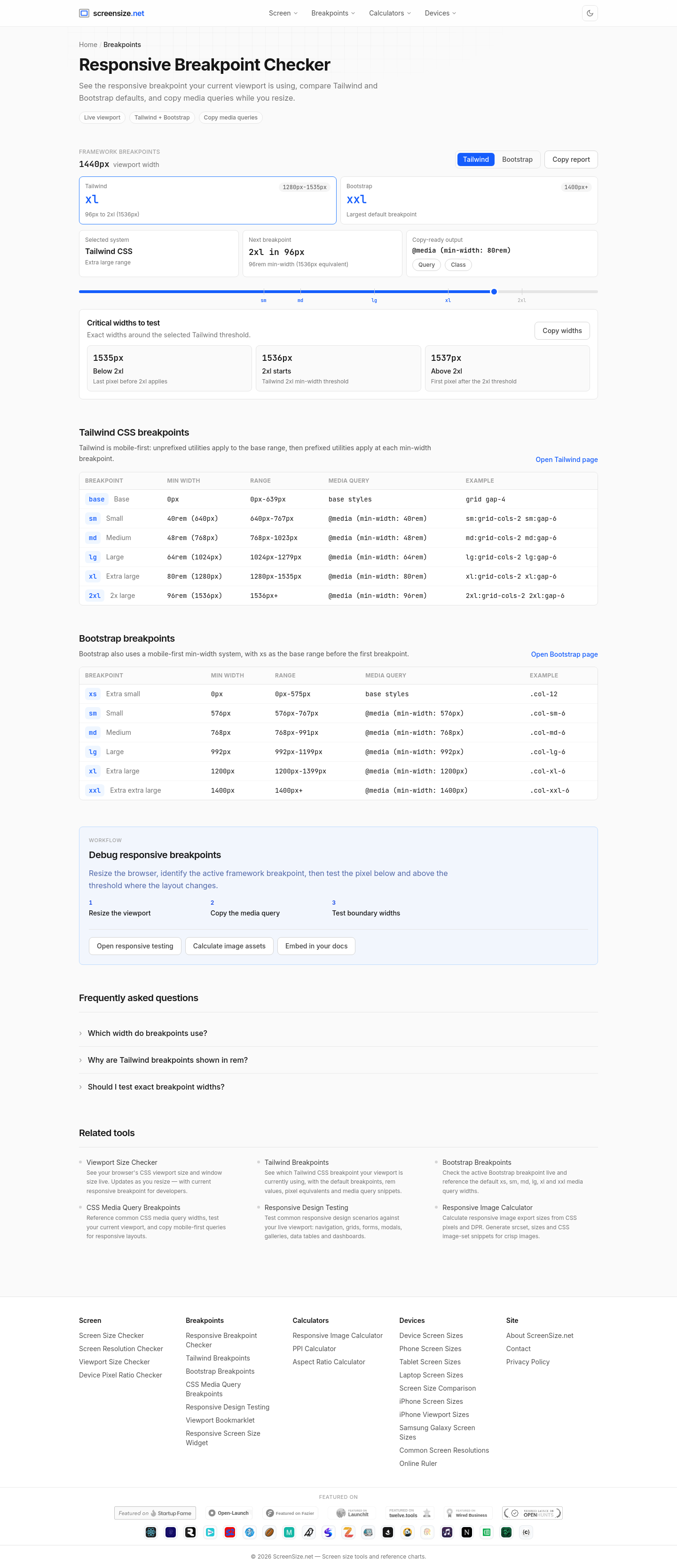
Task: Click Calculate image assets button
Action: (x=229, y=946)
